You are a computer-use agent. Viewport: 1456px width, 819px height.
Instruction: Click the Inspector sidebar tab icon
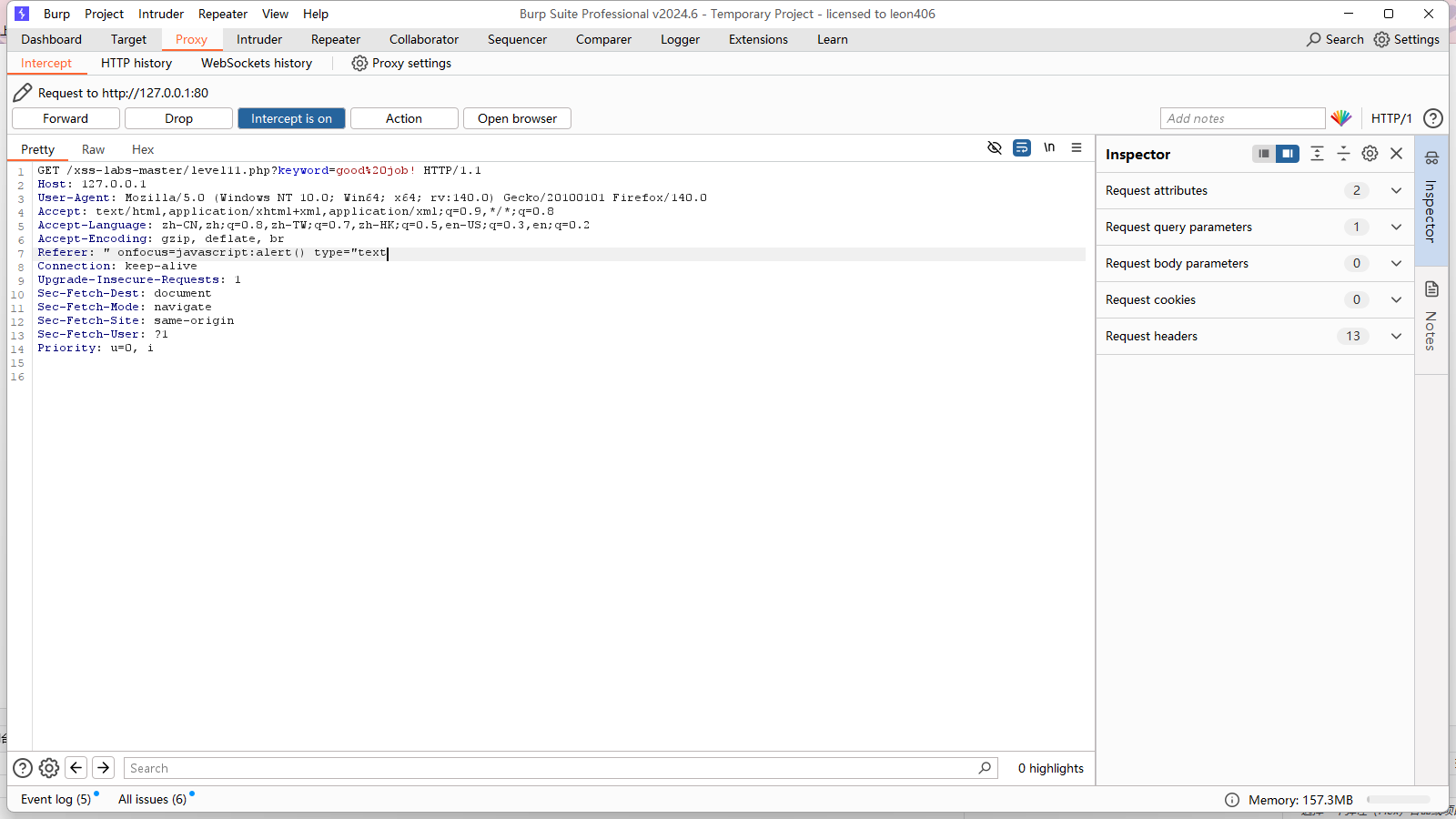click(x=1431, y=158)
